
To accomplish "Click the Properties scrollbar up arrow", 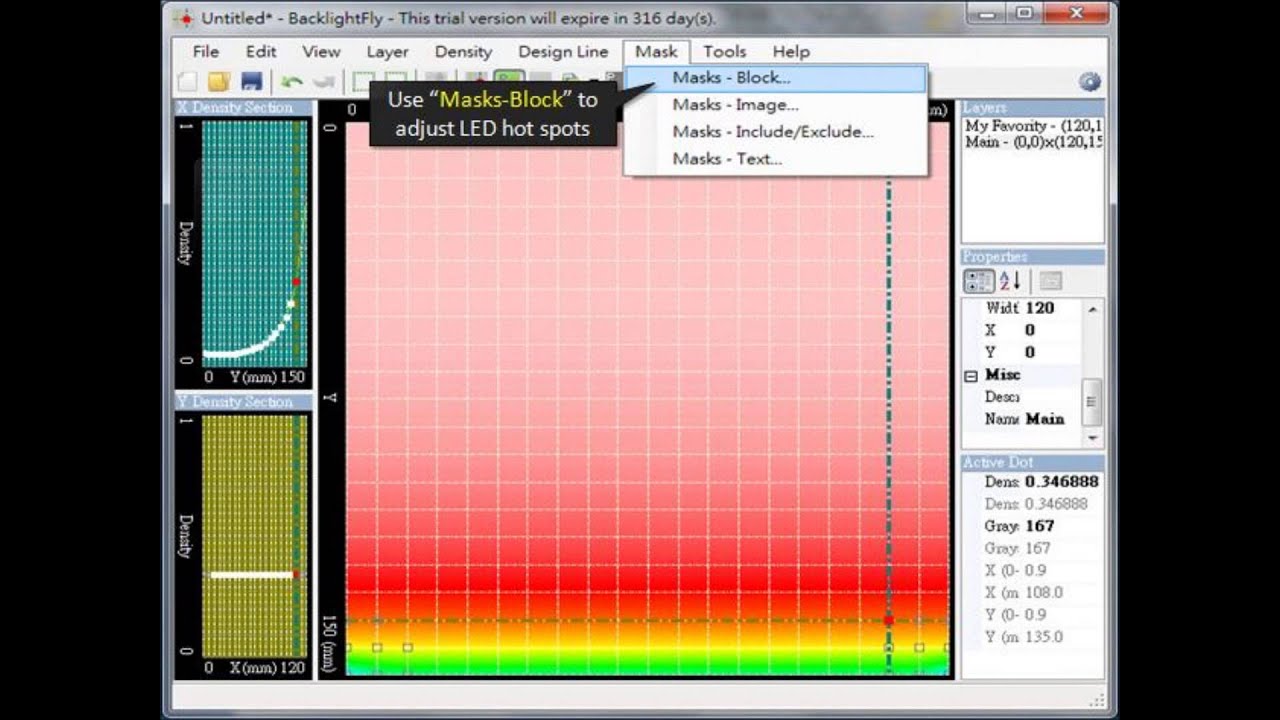I will (x=1093, y=309).
